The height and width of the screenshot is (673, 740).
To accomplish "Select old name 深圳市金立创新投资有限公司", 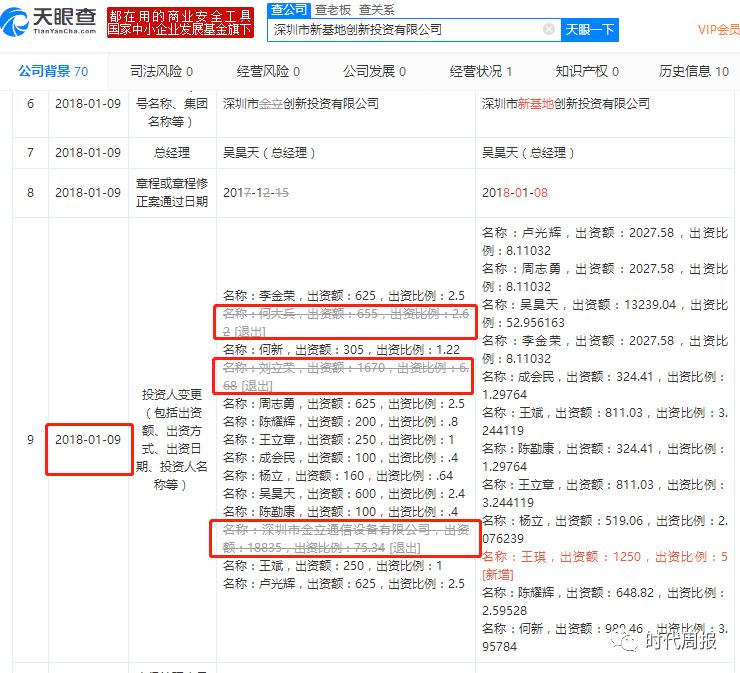I will coord(301,103).
